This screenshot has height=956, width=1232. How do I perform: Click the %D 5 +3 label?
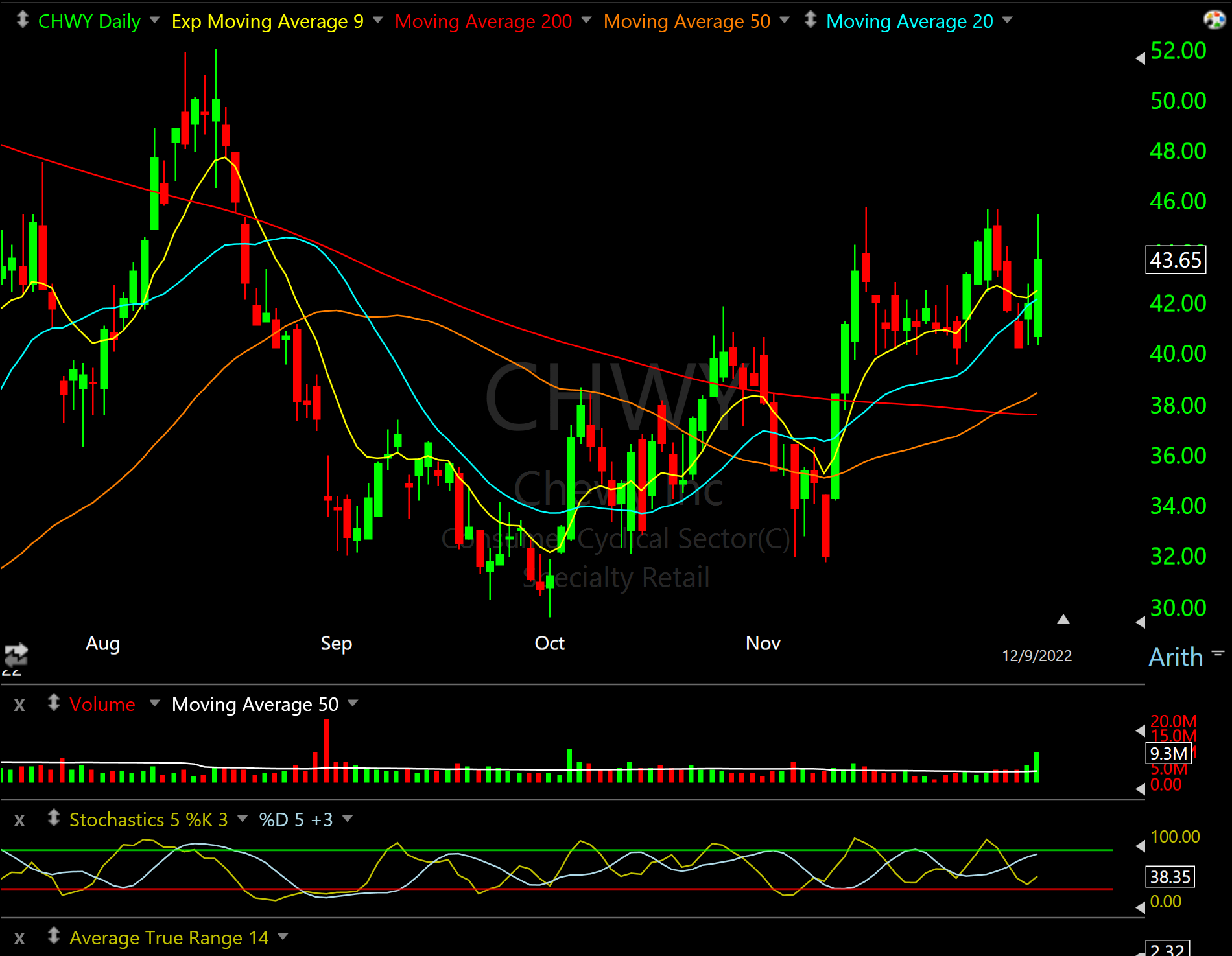[296, 820]
